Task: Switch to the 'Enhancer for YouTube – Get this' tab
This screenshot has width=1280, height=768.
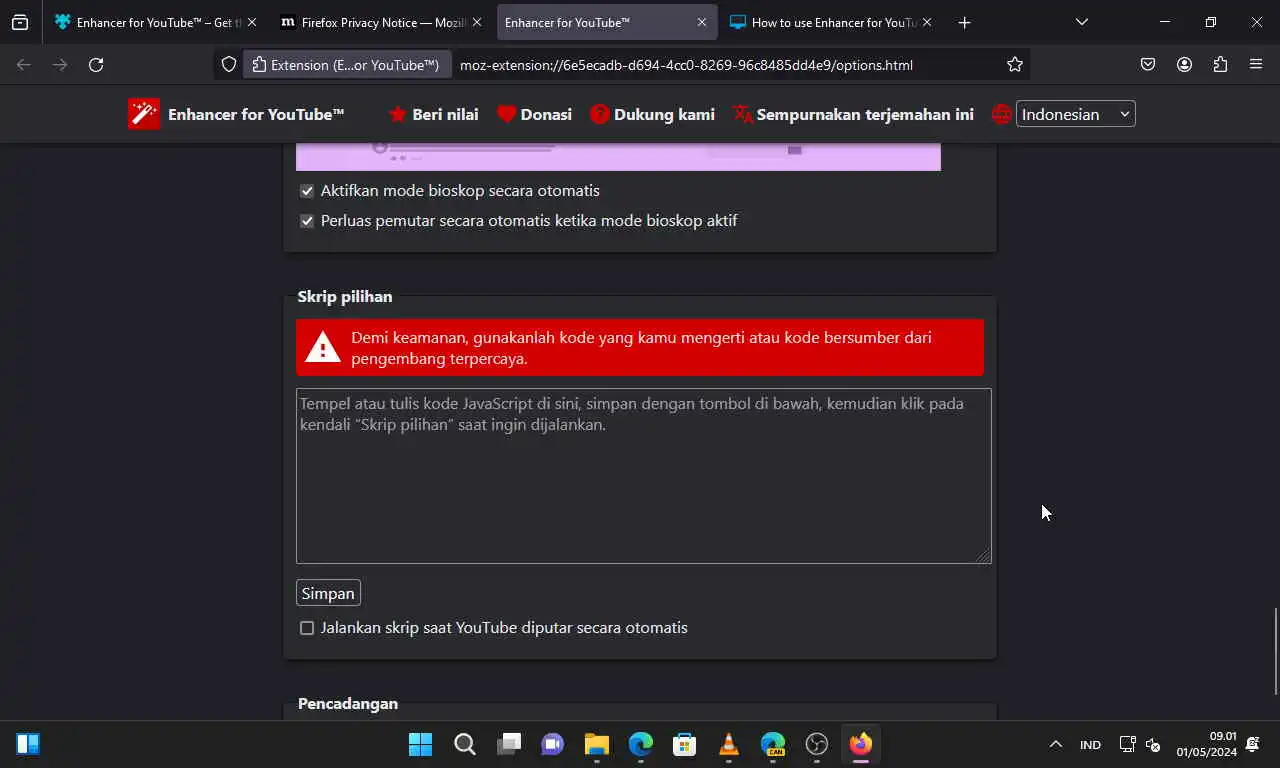Action: click(155, 22)
